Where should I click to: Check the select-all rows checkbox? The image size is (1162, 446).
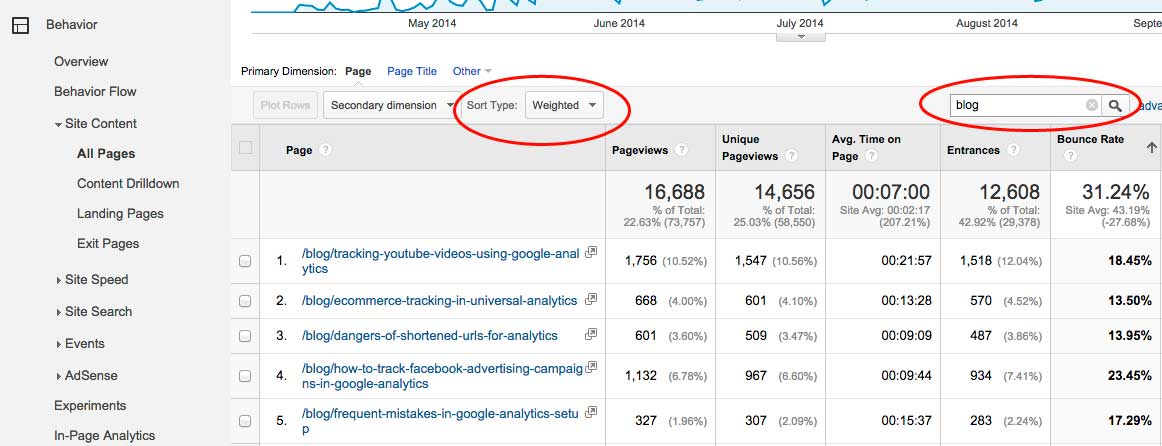pos(246,149)
